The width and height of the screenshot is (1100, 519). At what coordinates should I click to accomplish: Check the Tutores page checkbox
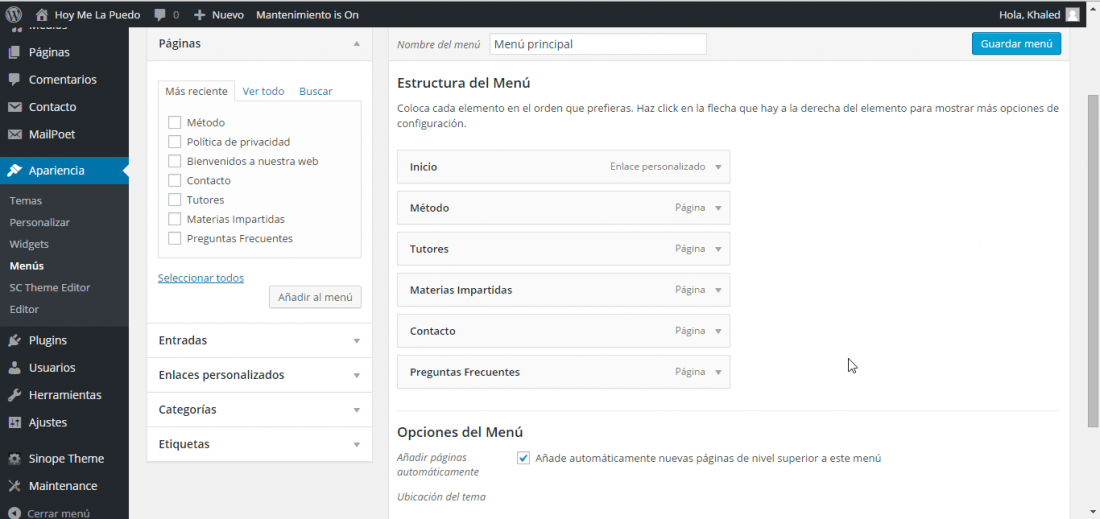pyautogui.click(x=175, y=200)
